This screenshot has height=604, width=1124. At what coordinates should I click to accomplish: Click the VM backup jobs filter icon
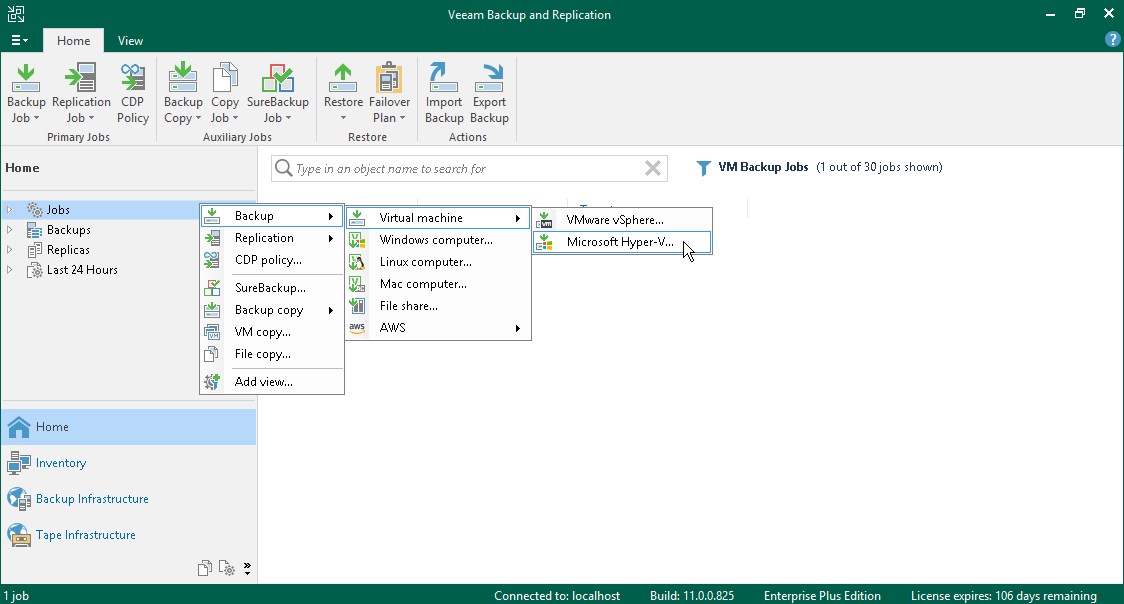703,168
